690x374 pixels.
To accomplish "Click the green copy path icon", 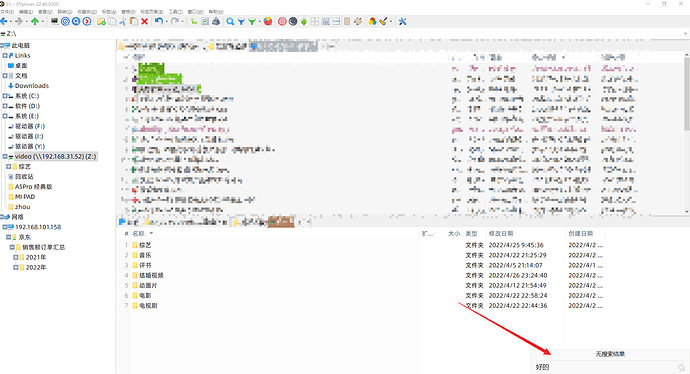I will 194,22.
